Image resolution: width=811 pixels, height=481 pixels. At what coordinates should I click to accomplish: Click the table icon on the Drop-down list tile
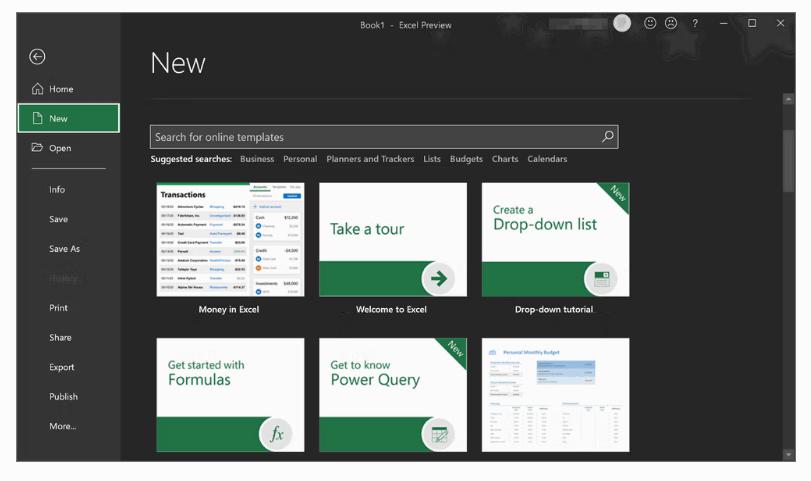tap(601, 279)
